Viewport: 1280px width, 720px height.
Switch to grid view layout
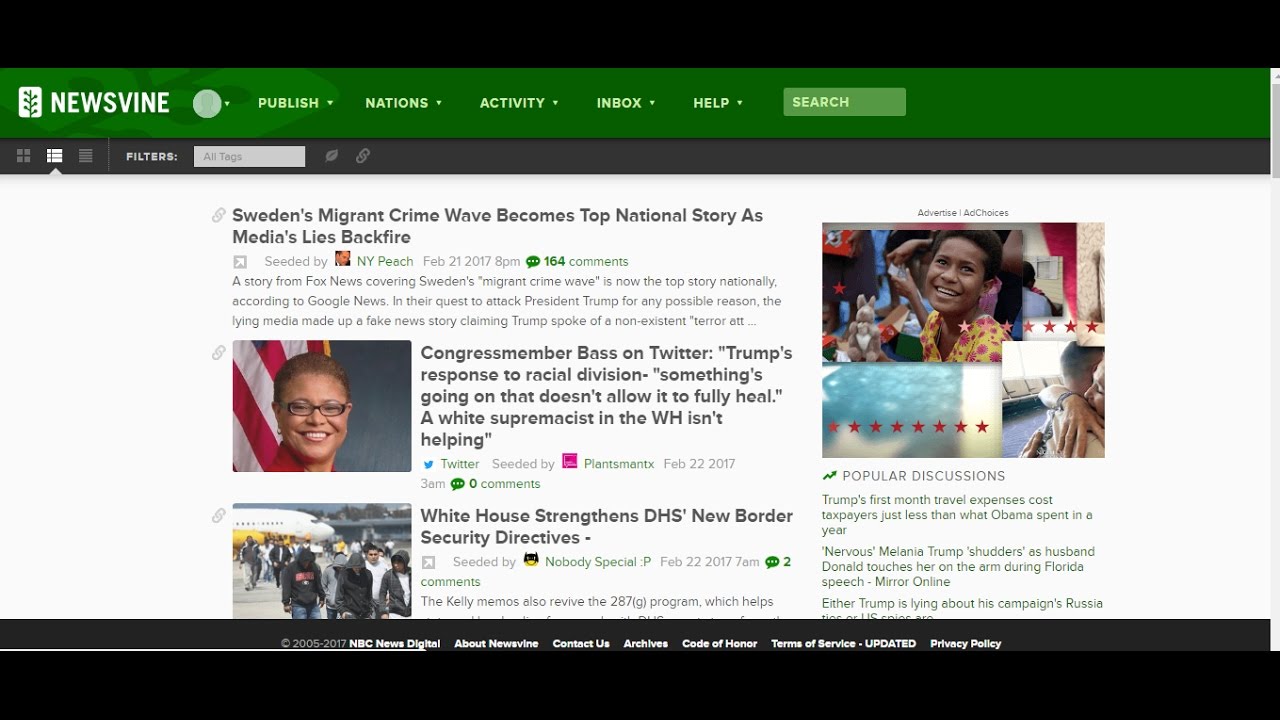pos(24,156)
